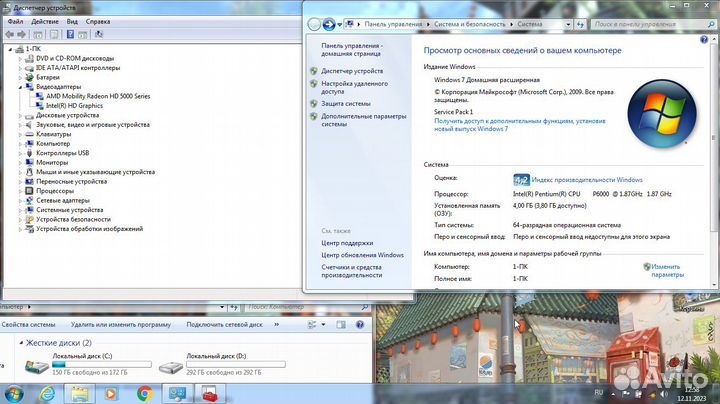
Task: Expand the Дисковые устройства node
Action: [20, 115]
